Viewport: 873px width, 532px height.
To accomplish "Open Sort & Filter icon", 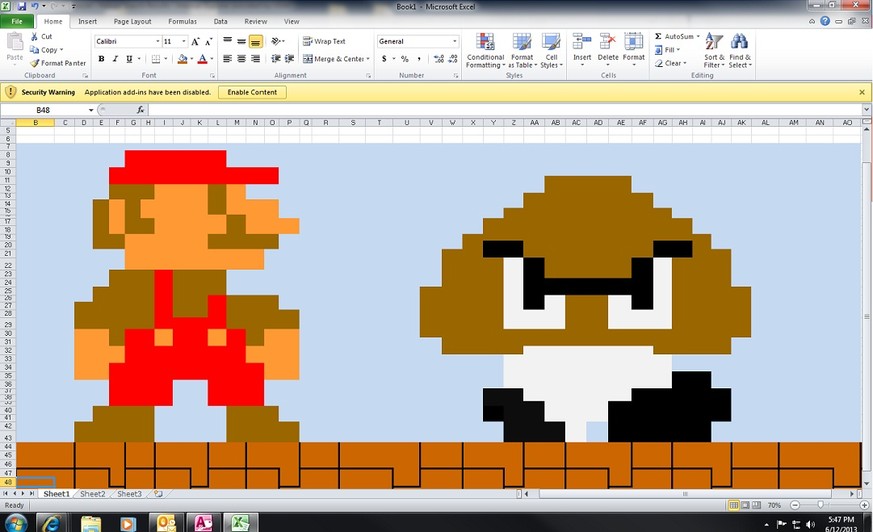I will (714, 42).
